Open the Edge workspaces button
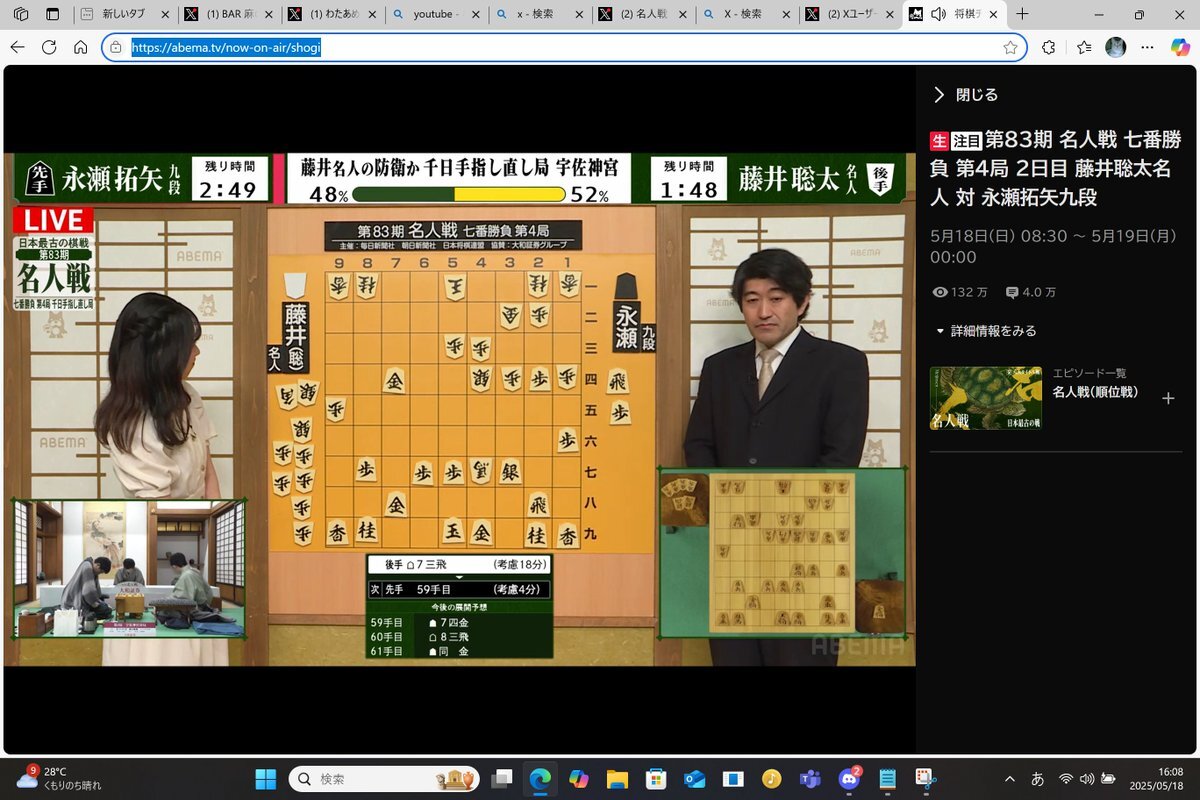Image resolution: width=1200 pixels, height=800 pixels. click(20, 15)
